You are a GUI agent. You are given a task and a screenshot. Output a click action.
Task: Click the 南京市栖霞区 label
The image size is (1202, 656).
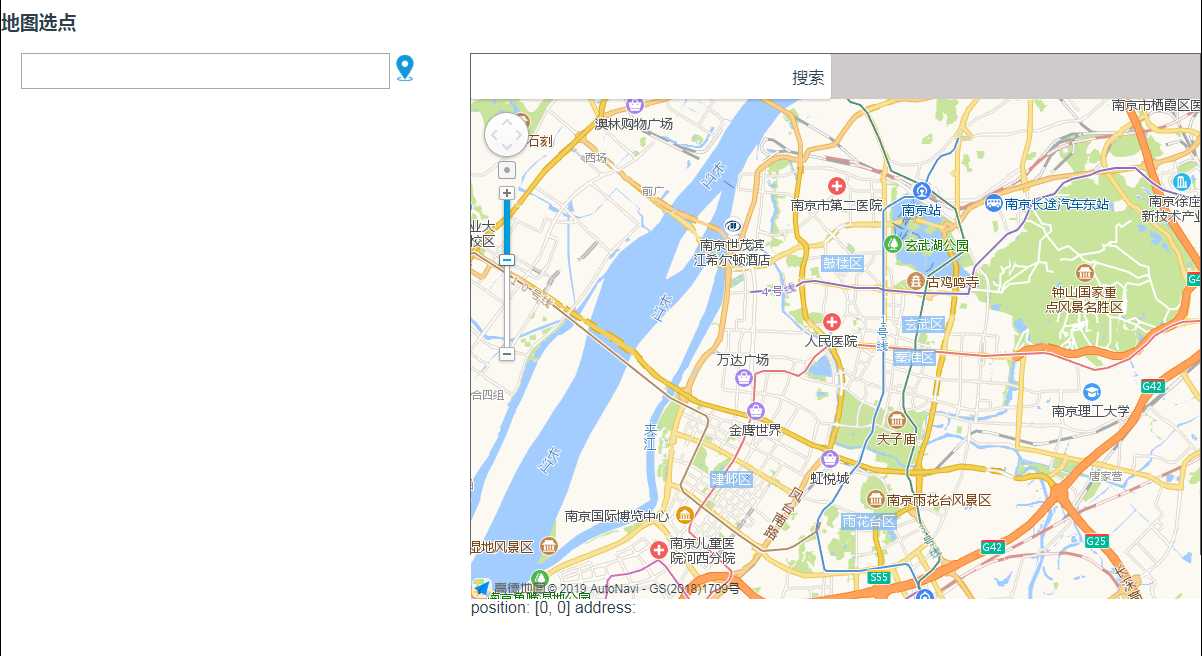point(1156,105)
